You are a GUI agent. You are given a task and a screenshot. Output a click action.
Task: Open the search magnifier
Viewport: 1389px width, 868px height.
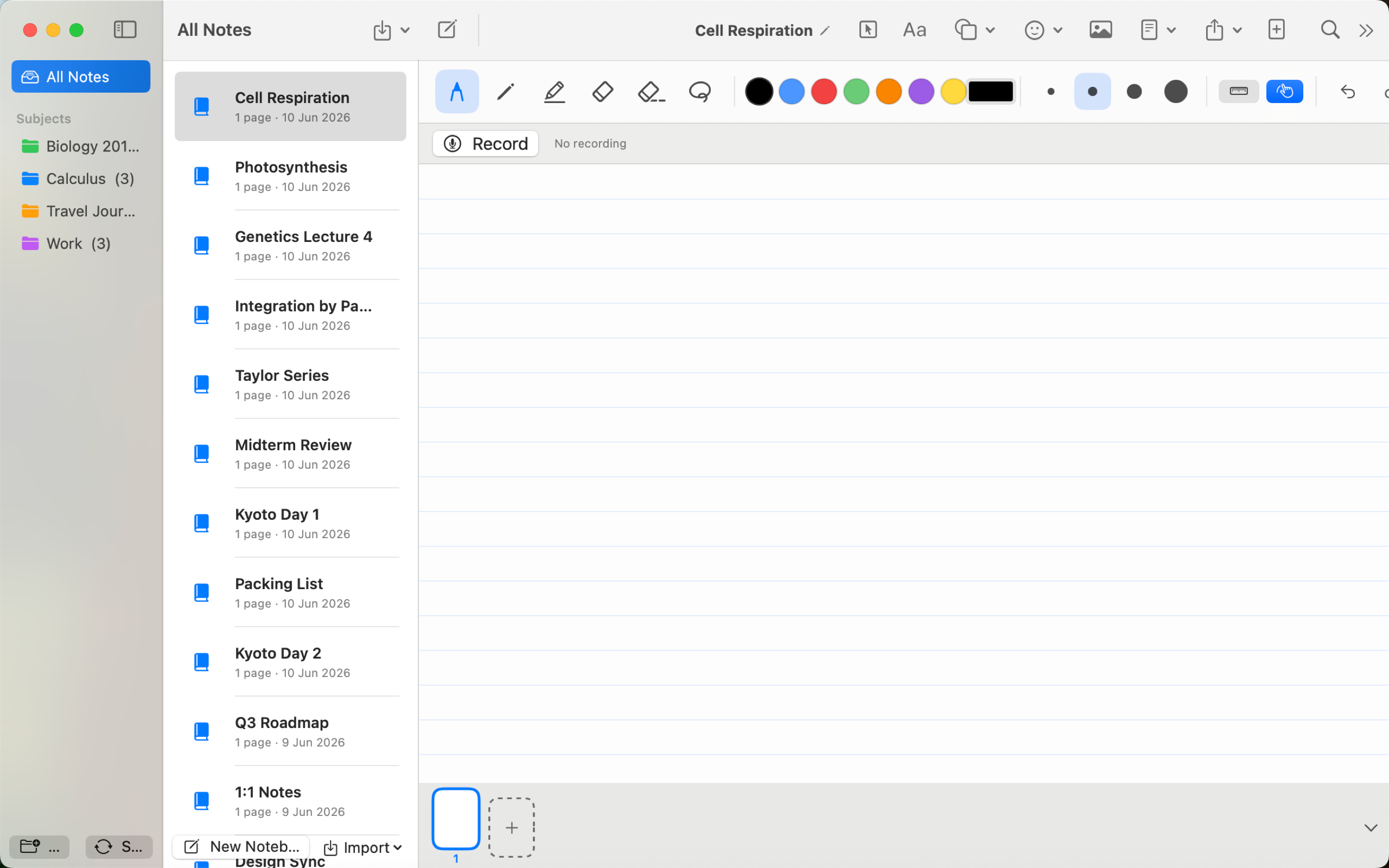1330,30
